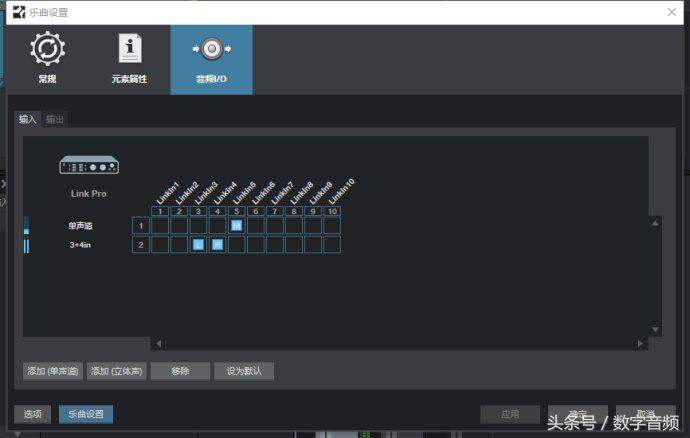Viewport: 690px width, 438px height.
Task: Close the 乐曲设置 dialog window
Action: [x=672, y=12]
